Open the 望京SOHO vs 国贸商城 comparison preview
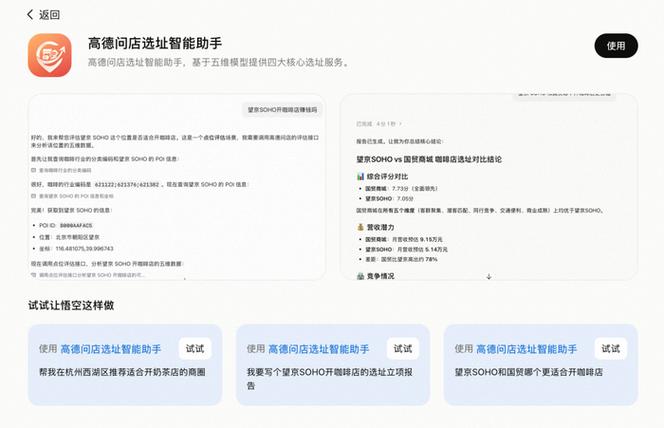The width and height of the screenshot is (664, 428). [489, 187]
